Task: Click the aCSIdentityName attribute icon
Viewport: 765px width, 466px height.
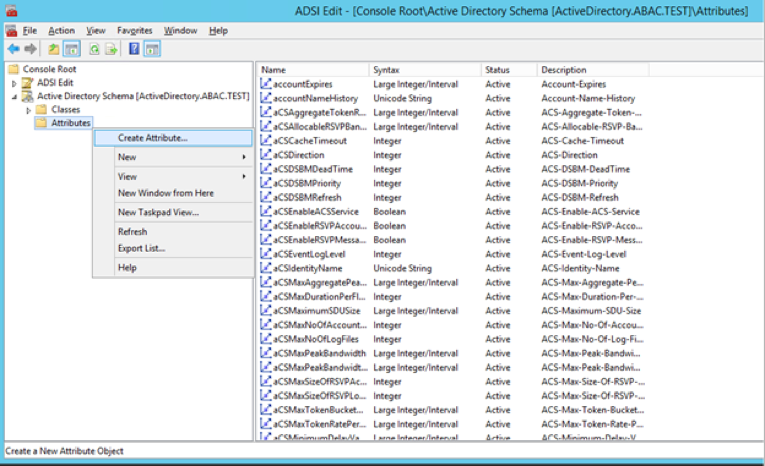Action: (x=265, y=268)
